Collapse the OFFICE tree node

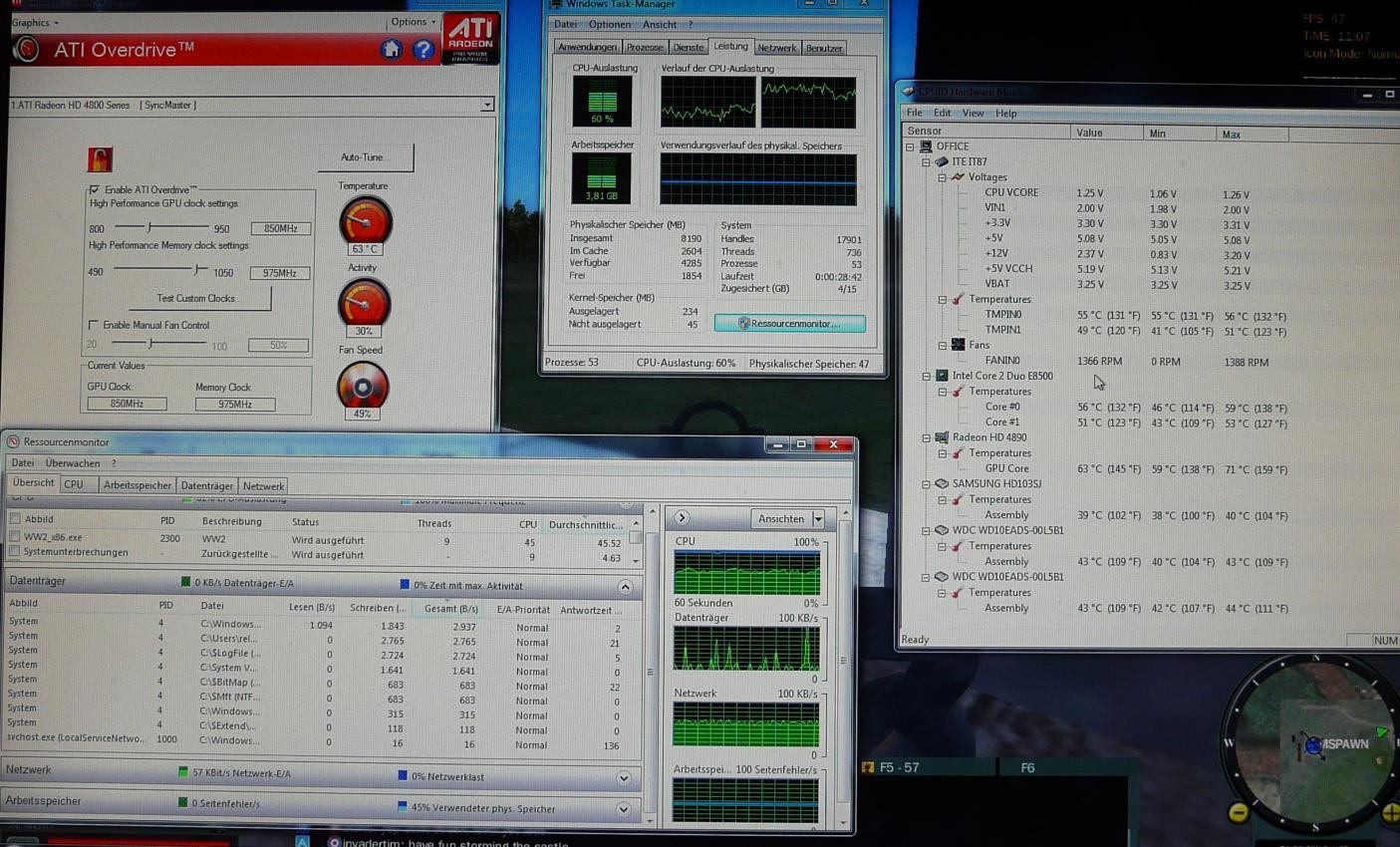910,146
